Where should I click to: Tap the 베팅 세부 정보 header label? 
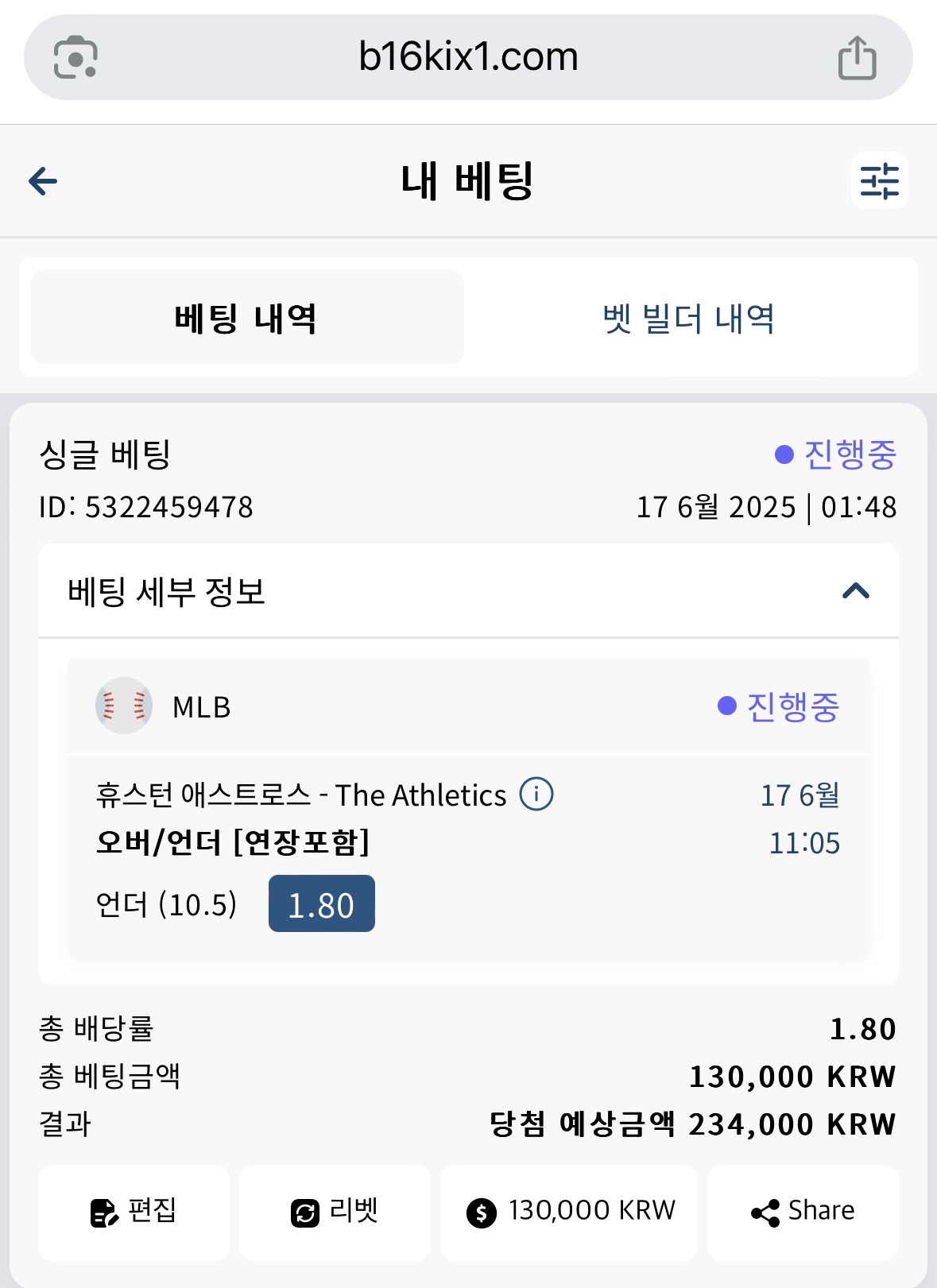pos(166,591)
